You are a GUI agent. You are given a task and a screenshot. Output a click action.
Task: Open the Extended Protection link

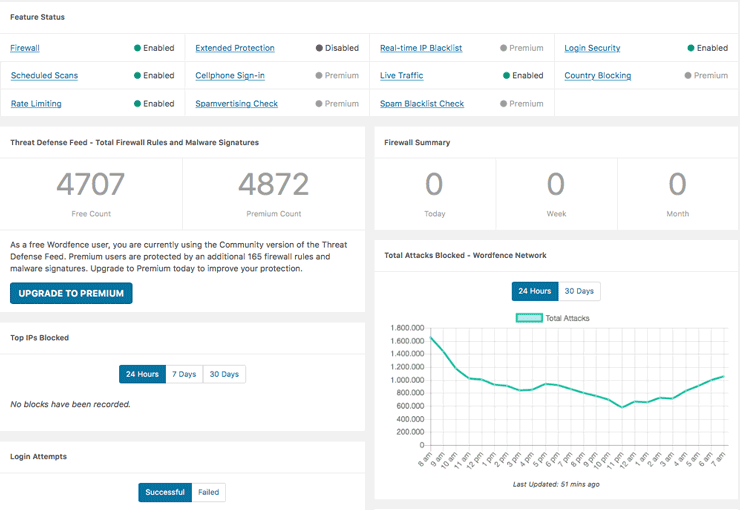(x=235, y=48)
